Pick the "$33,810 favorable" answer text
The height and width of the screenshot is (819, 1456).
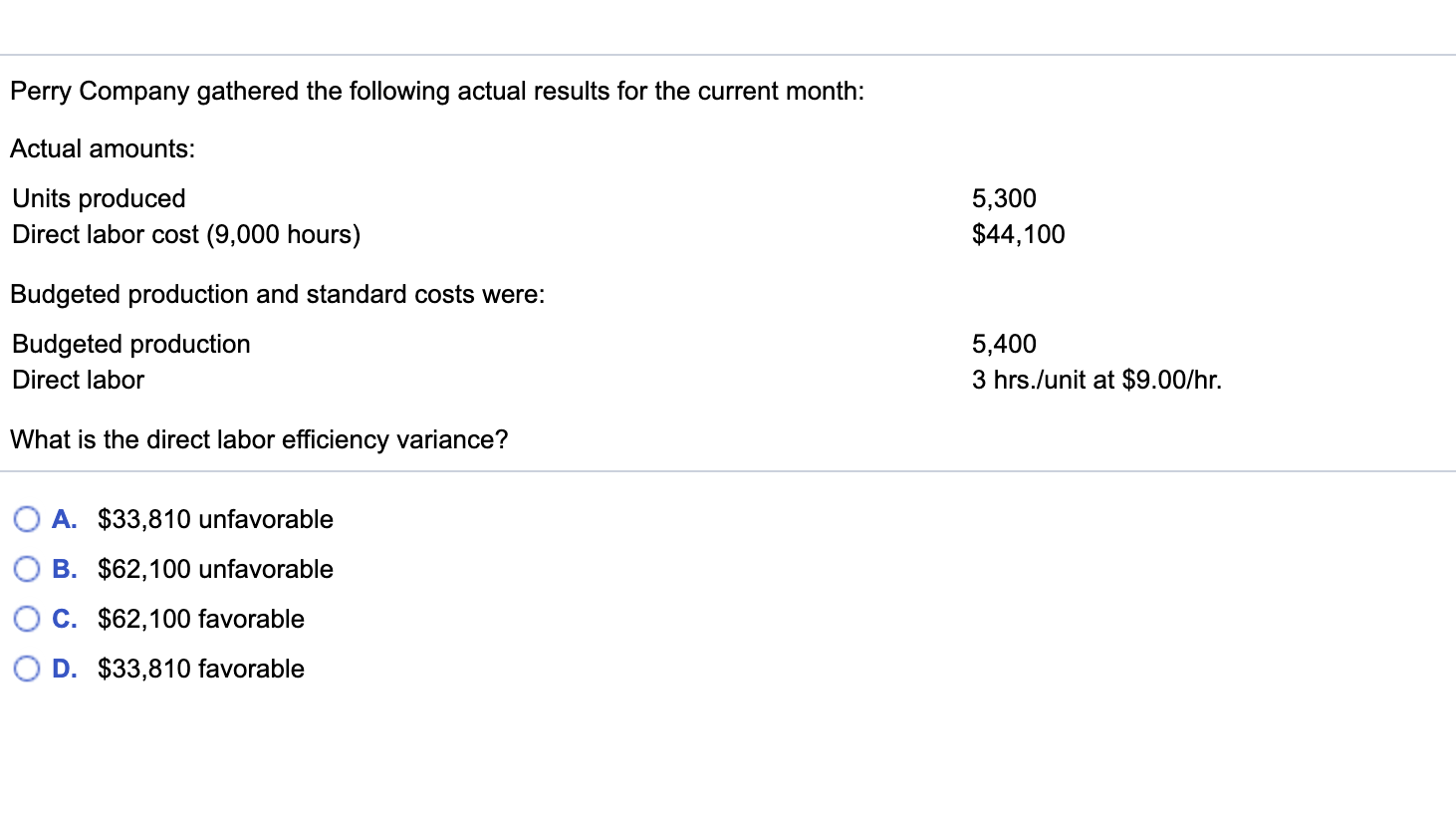[201, 669]
